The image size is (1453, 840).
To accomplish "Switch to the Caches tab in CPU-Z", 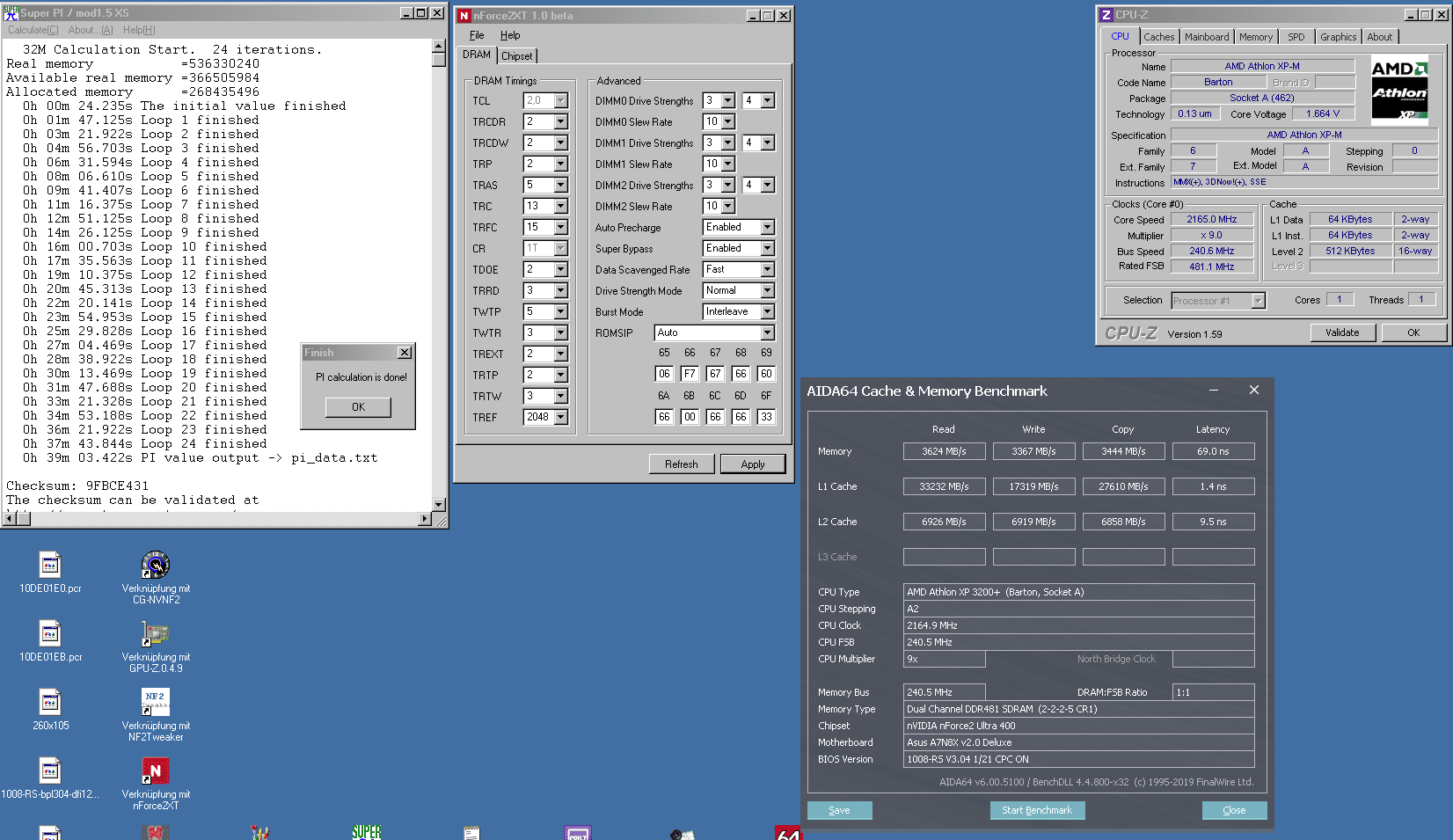I will [x=1158, y=37].
